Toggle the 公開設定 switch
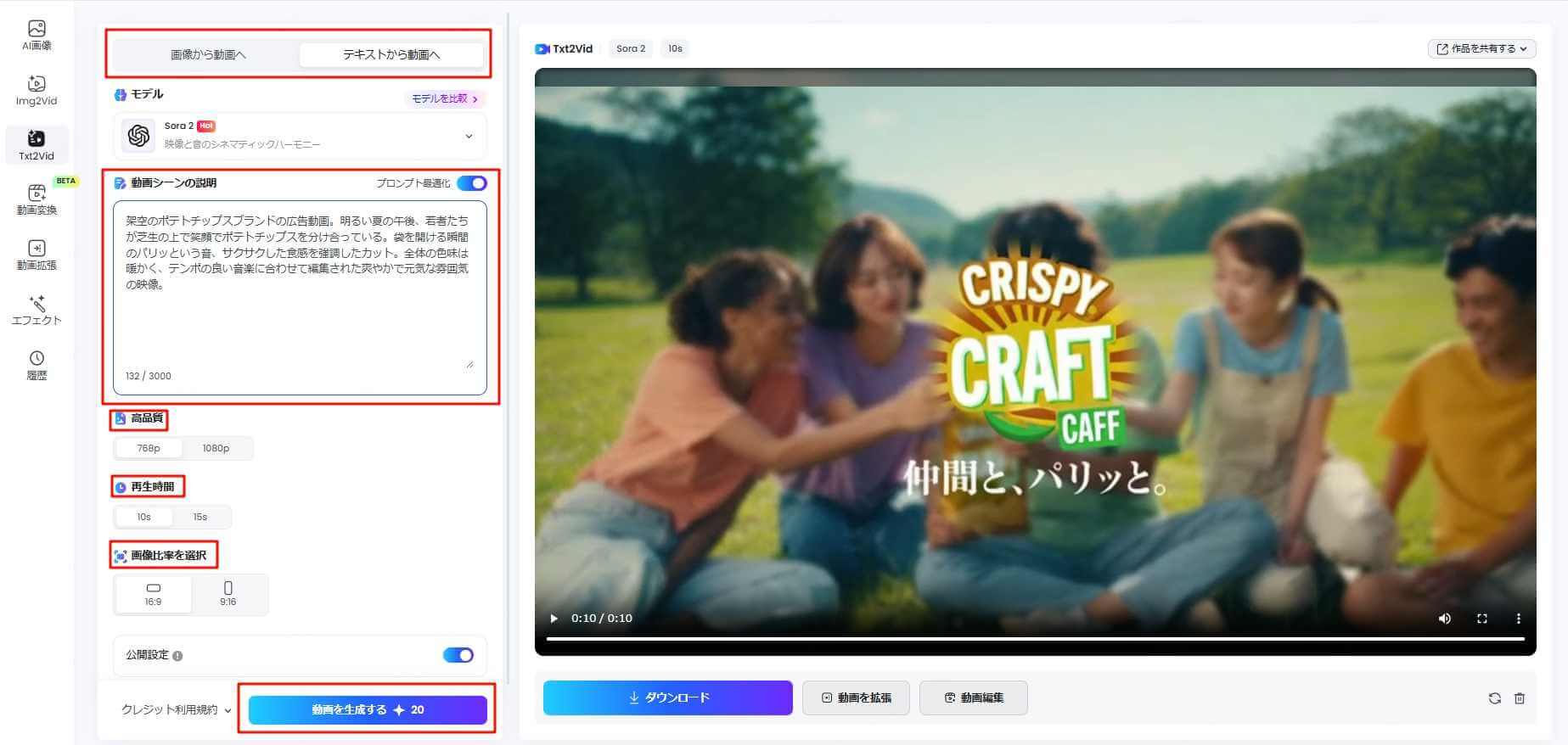1568x745 pixels. (458, 655)
